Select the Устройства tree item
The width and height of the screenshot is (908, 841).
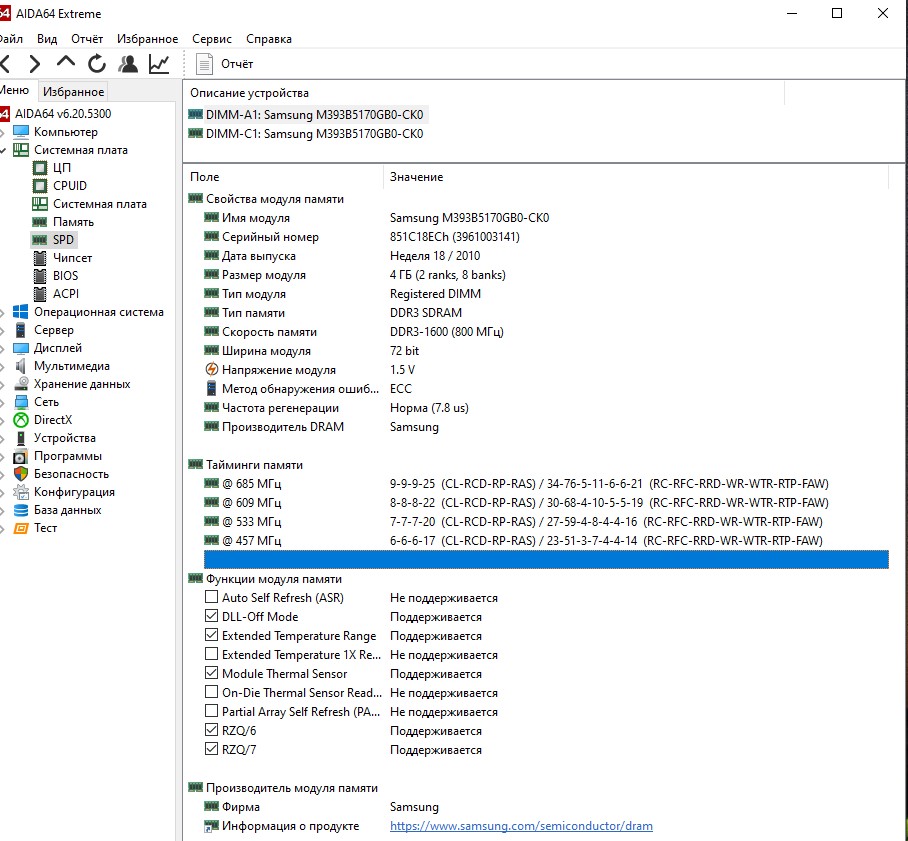click(65, 438)
